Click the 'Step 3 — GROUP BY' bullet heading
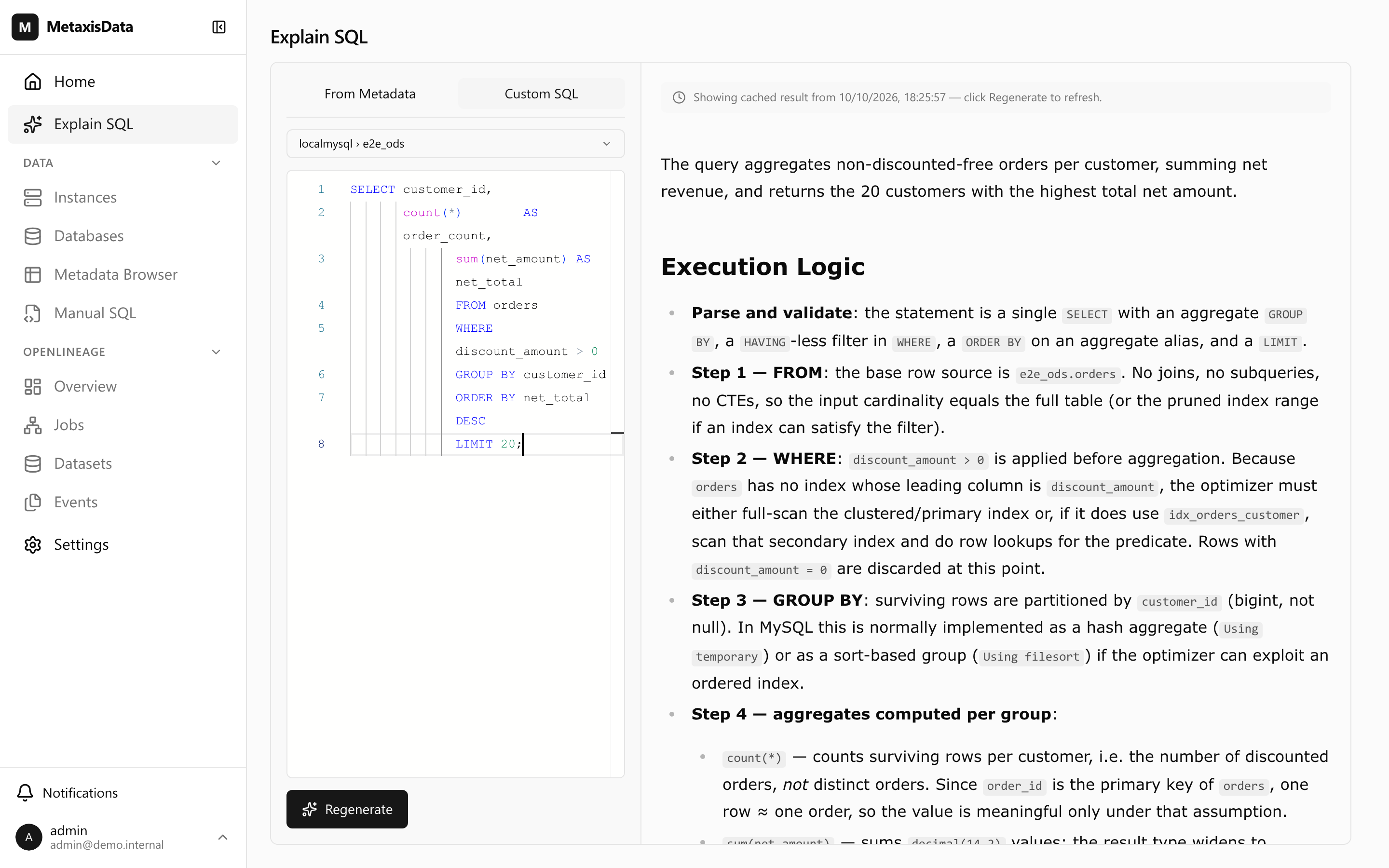Screen dimensions: 1389x868 pyautogui.click(x=776, y=600)
